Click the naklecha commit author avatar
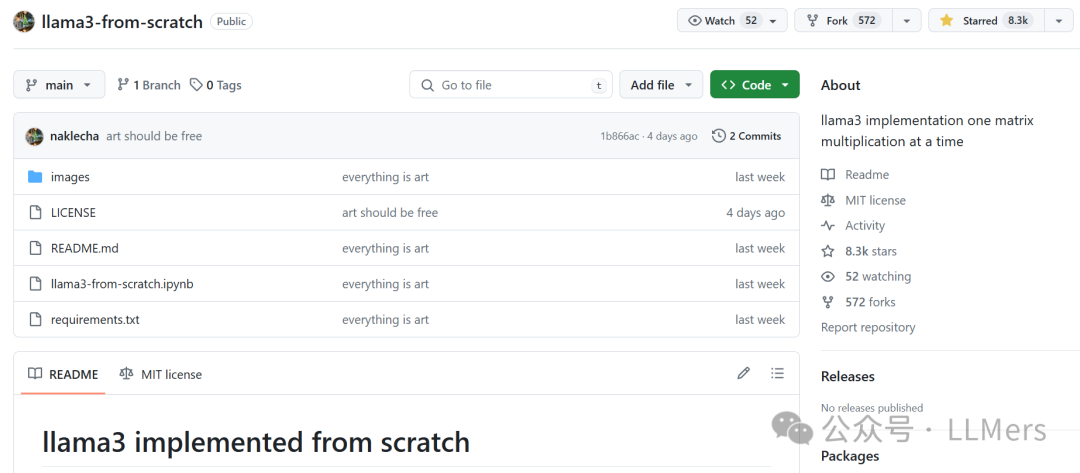The image size is (1080, 473). point(35,136)
